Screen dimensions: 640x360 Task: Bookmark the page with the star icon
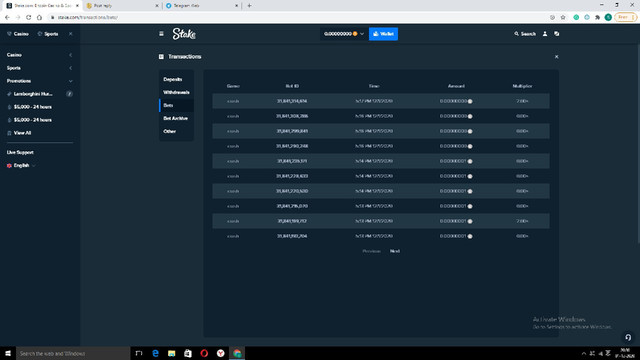tap(563, 17)
